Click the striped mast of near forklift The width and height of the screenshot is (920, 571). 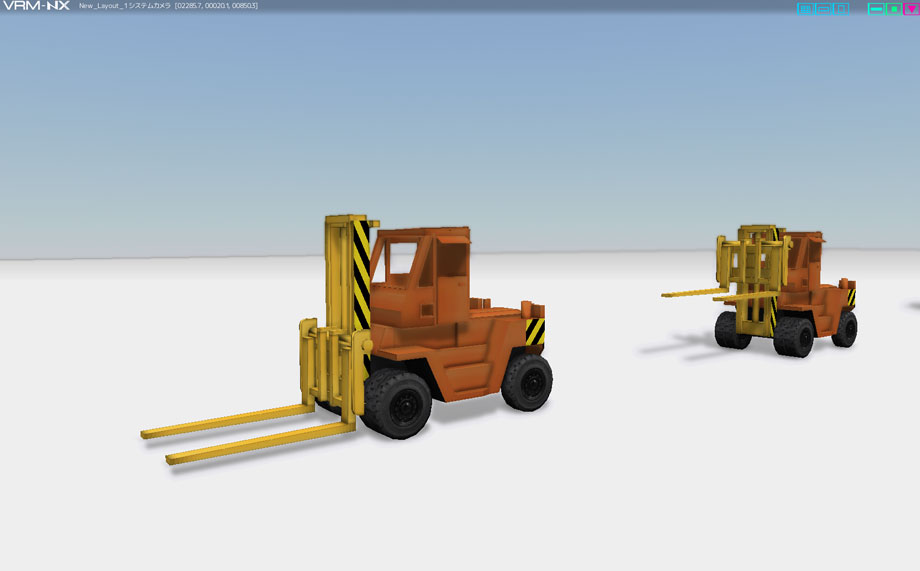coord(361,276)
